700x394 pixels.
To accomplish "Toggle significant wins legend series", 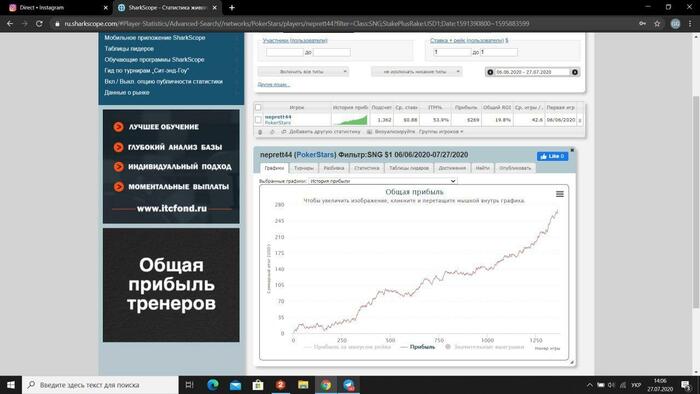I will coord(484,347).
